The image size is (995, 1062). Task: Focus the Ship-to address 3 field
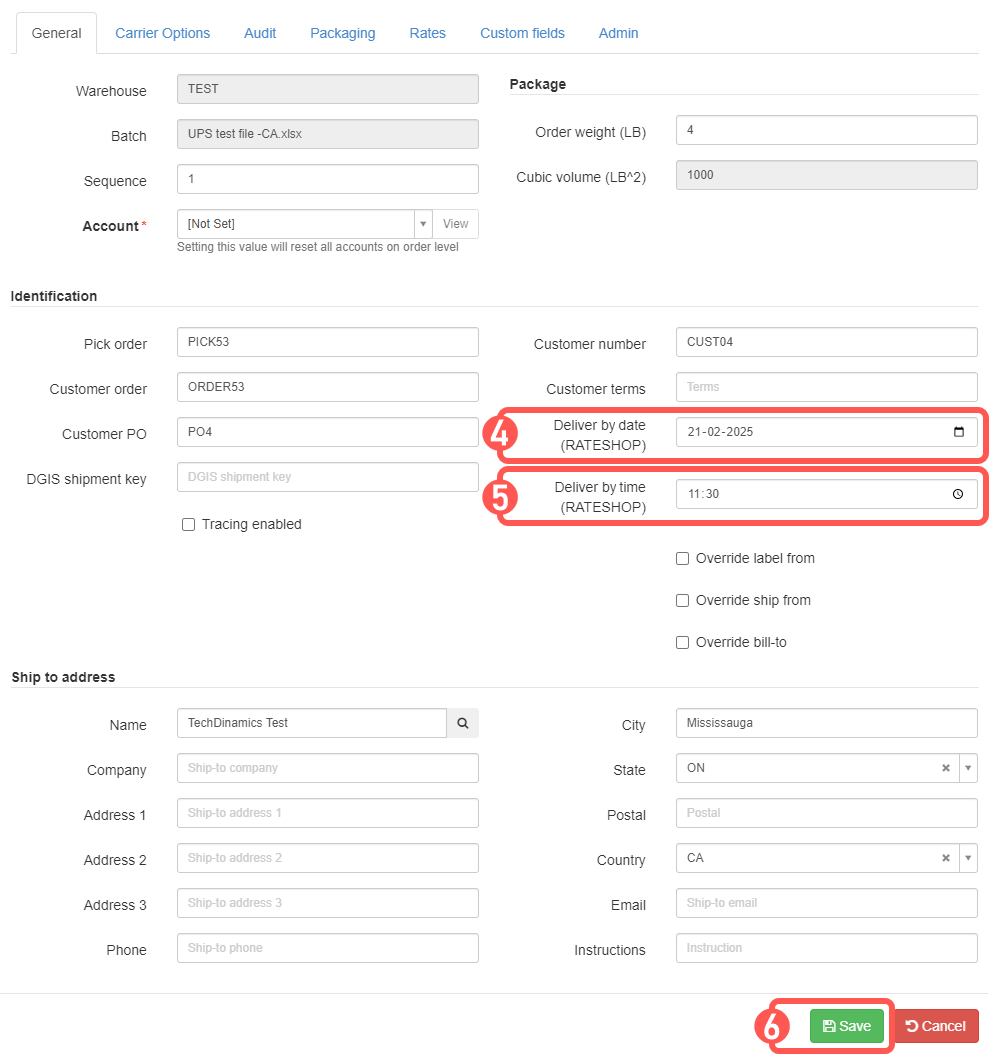[328, 904]
